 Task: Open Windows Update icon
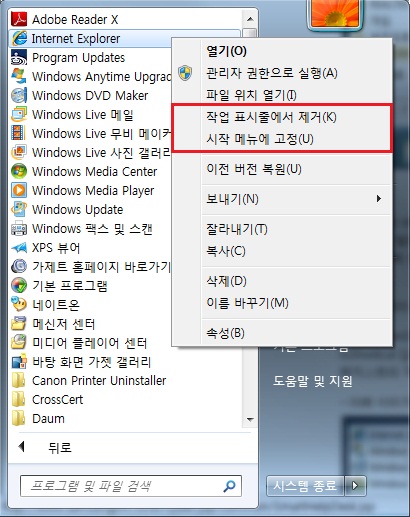[x=19, y=209]
